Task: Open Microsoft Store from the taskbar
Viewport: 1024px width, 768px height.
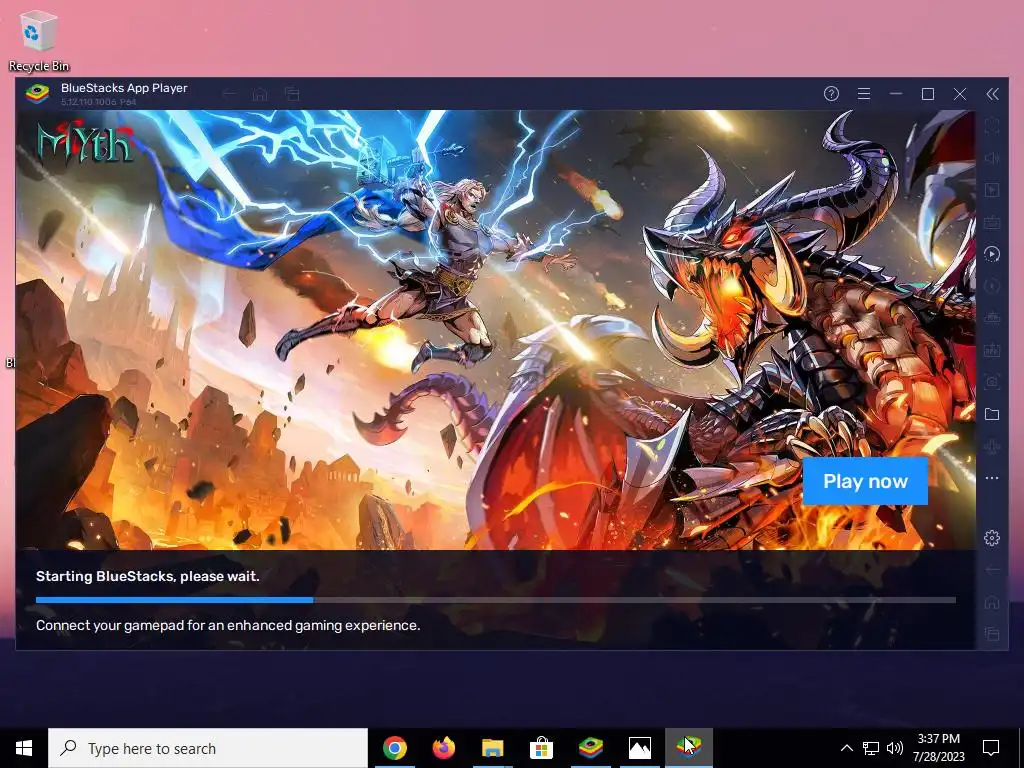Action: (541, 748)
